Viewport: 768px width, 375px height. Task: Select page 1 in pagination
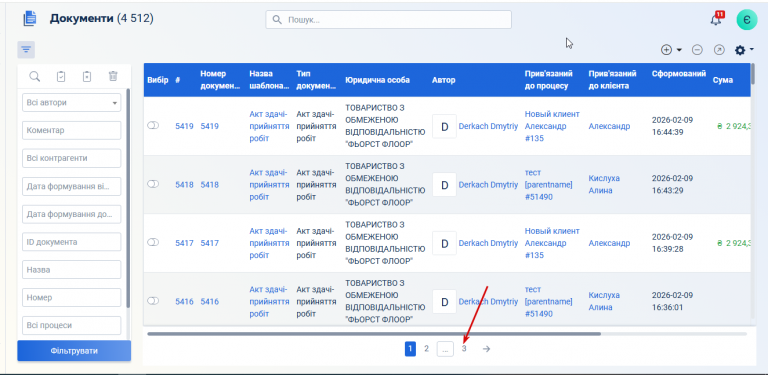pyautogui.click(x=410, y=349)
